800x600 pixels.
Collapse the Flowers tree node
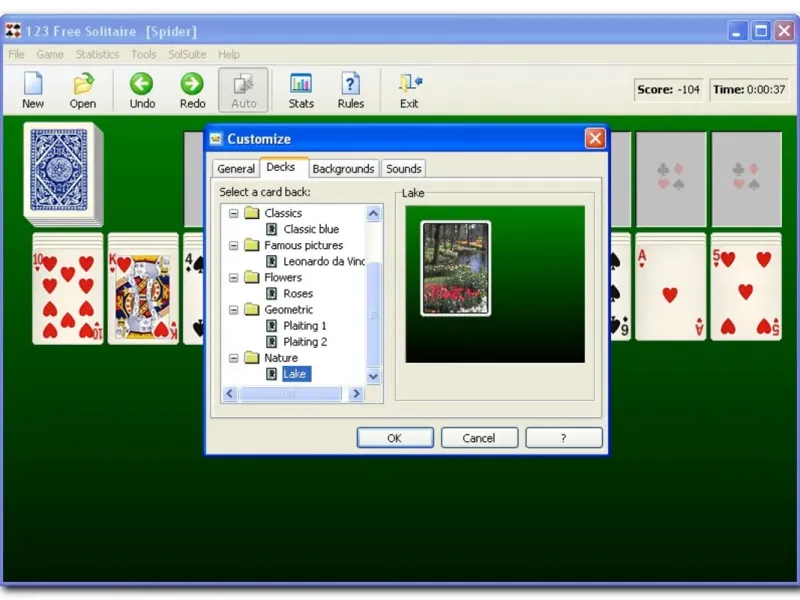pyautogui.click(x=234, y=278)
